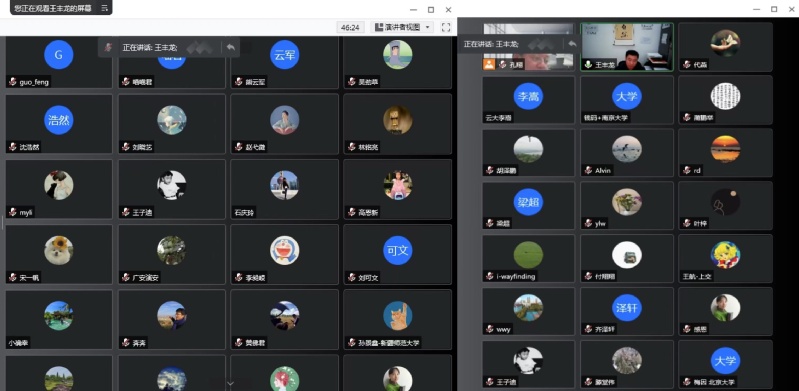Expand more participants with bottom chevron arrow
799x391 pixels.
(230, 383)
